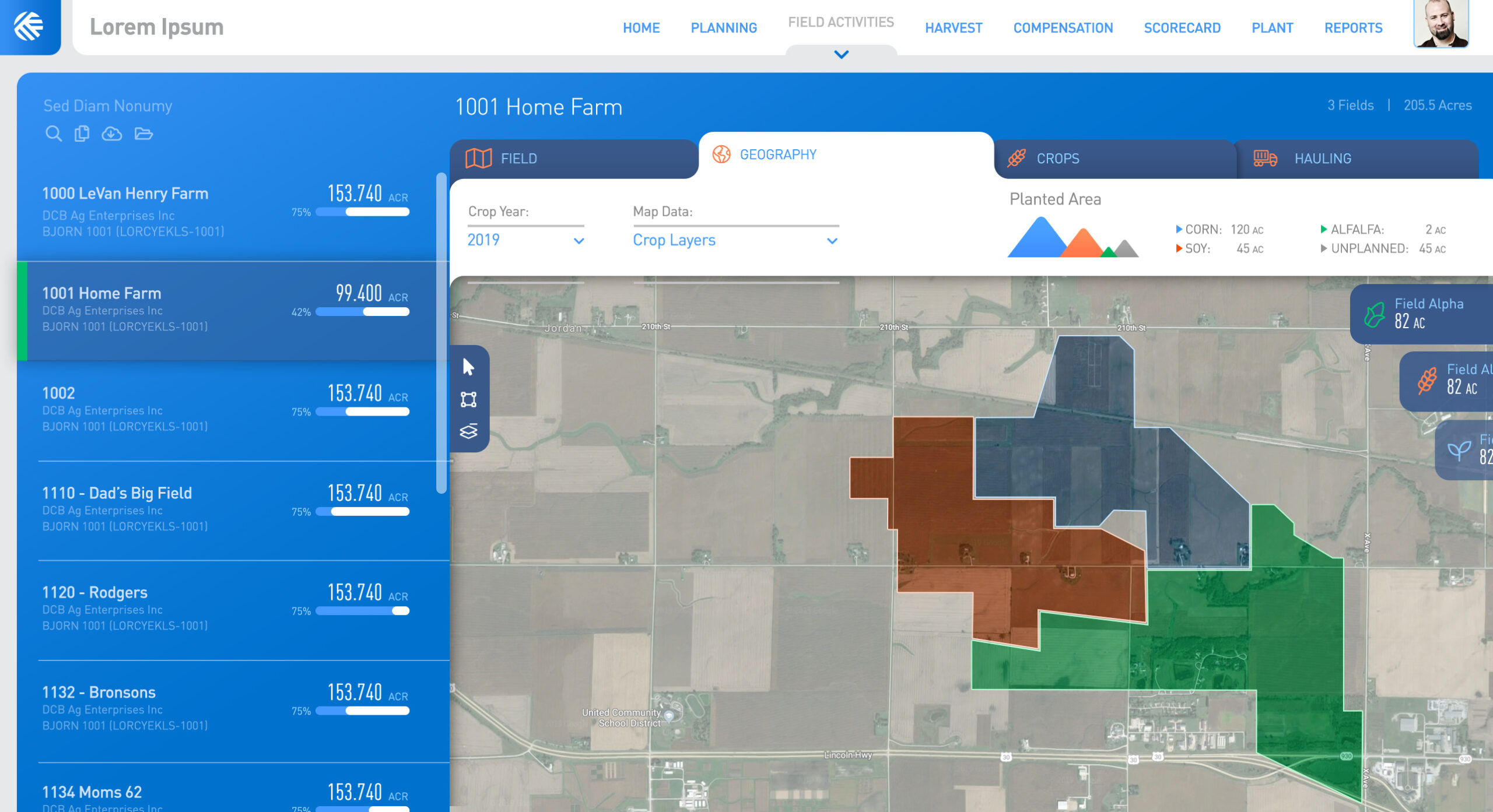The width and height of the screenshot is (1493, 812).
Task: Click the farm list vertical scrollbar
Action: point(441,333)
